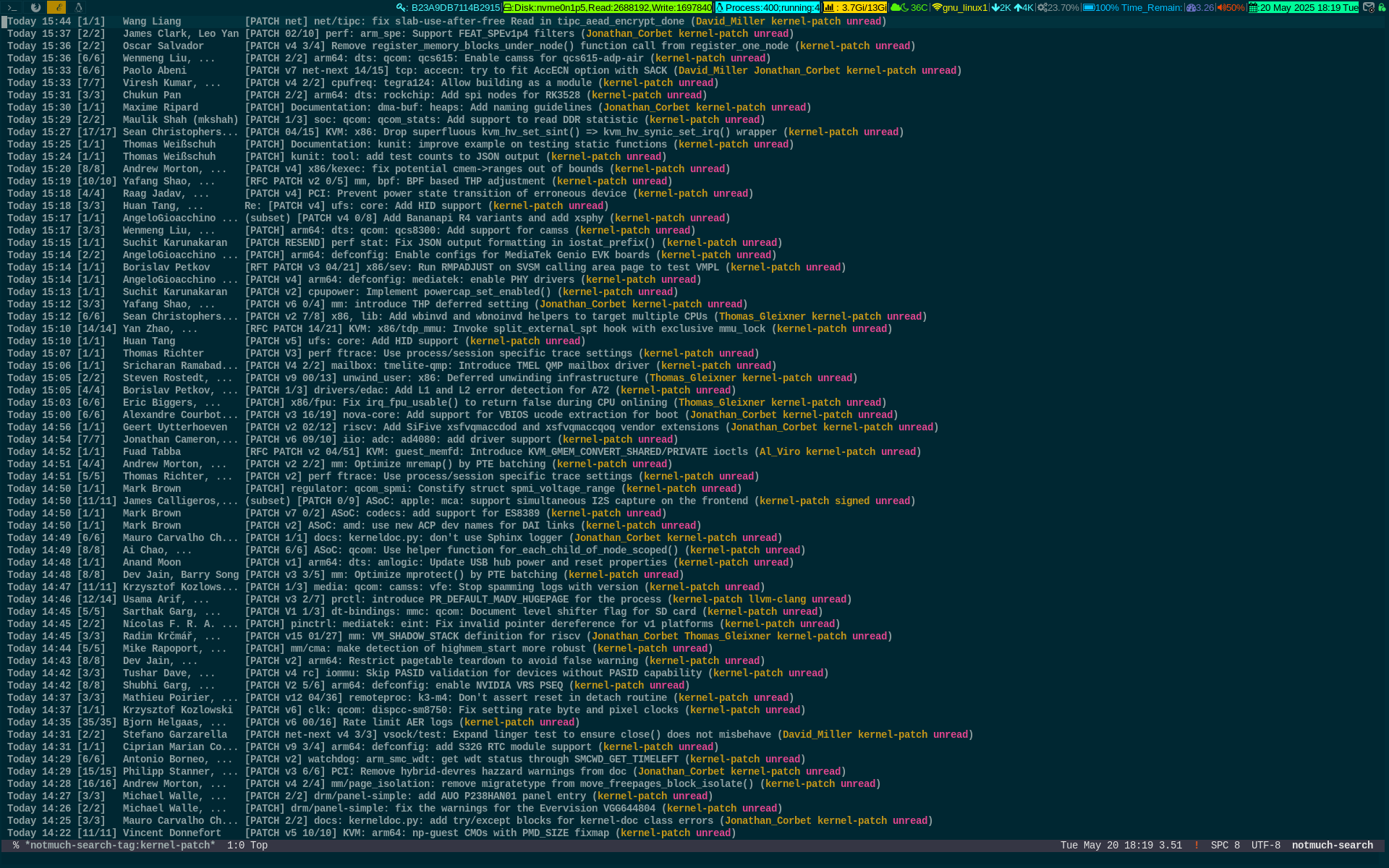1389x868 pixels.
Task: Open the calendar date 20 May 2025 block
Action: click(1303, 7)
